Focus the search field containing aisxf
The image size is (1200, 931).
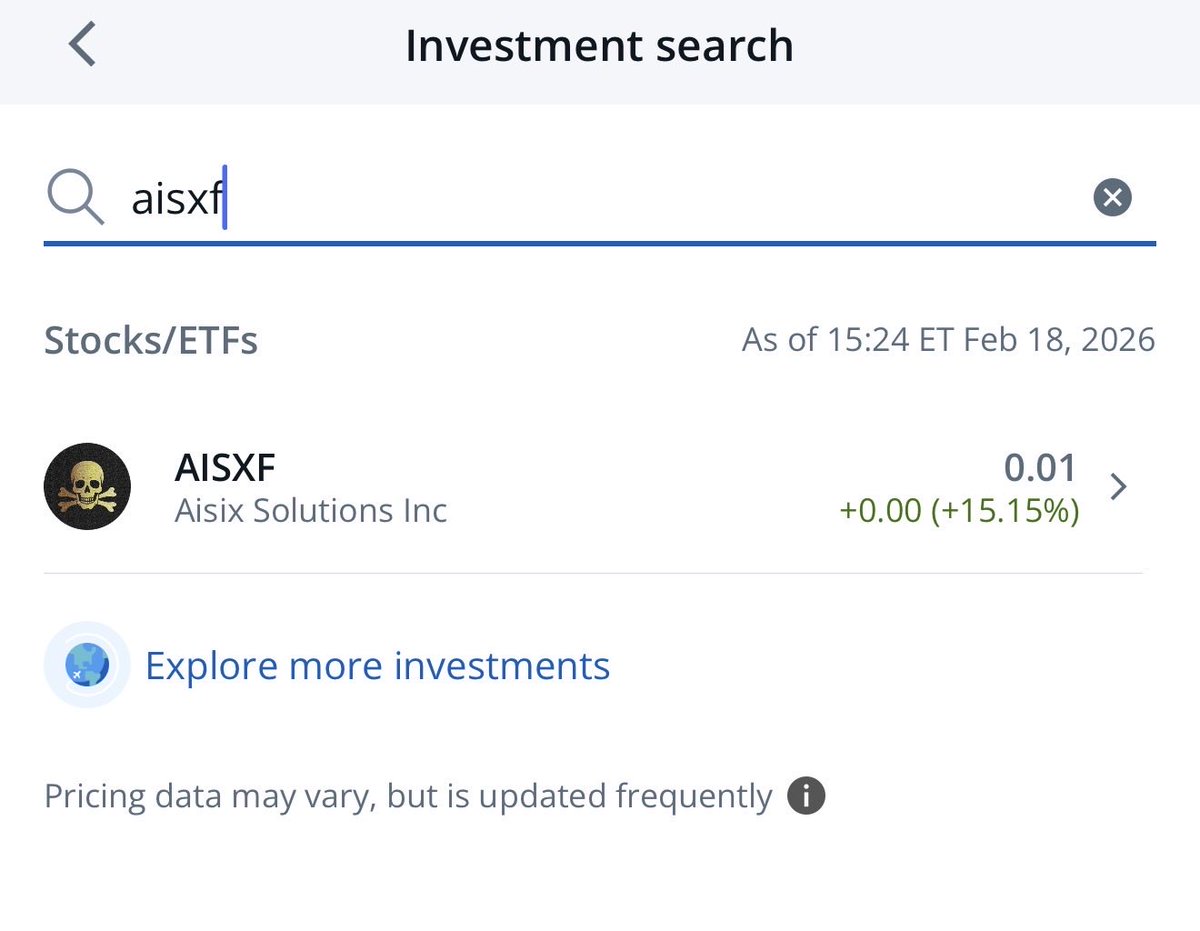(600, 197)
